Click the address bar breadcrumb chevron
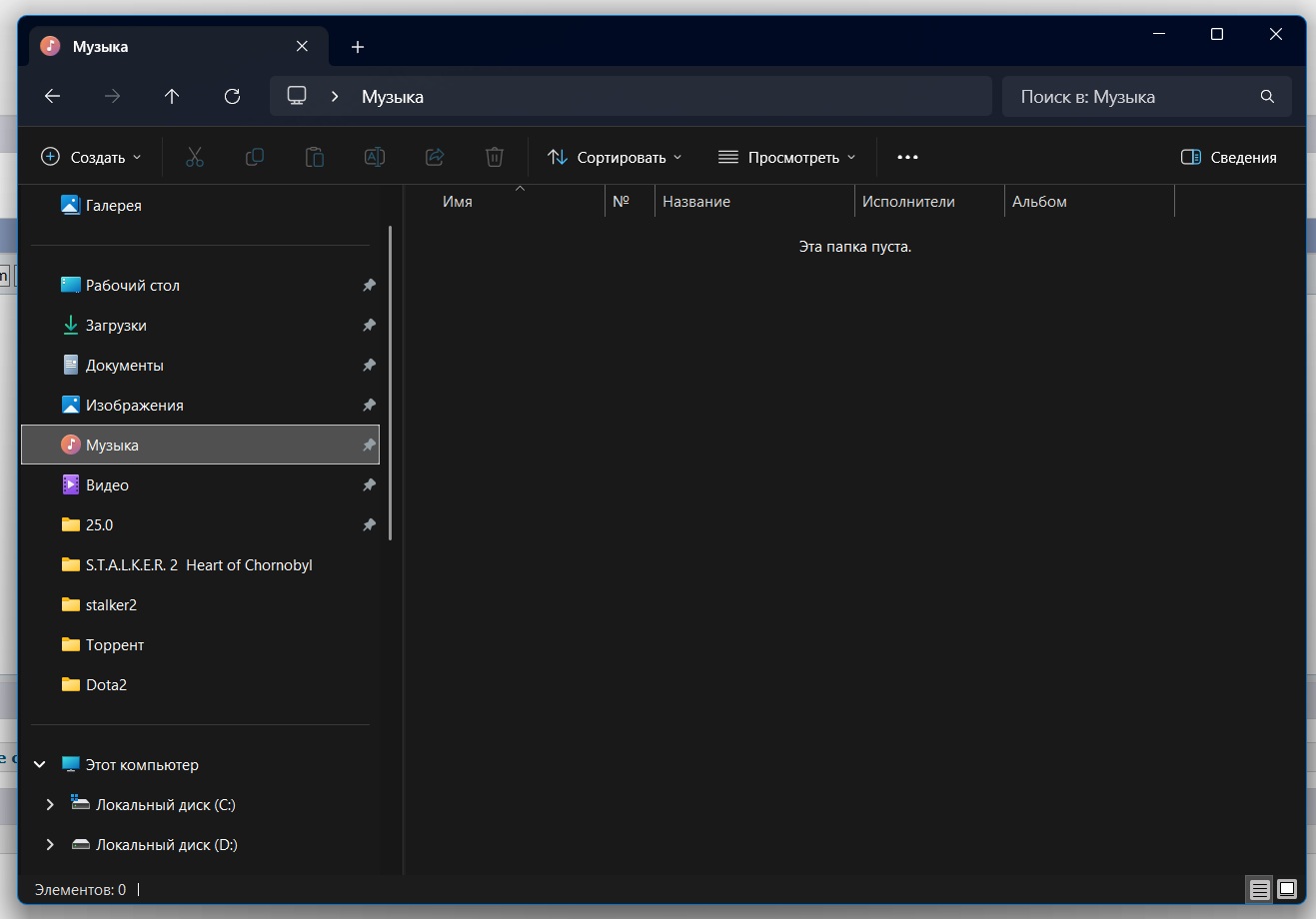This screenshot has height=919, width=1316. click(x=336, y=97)
